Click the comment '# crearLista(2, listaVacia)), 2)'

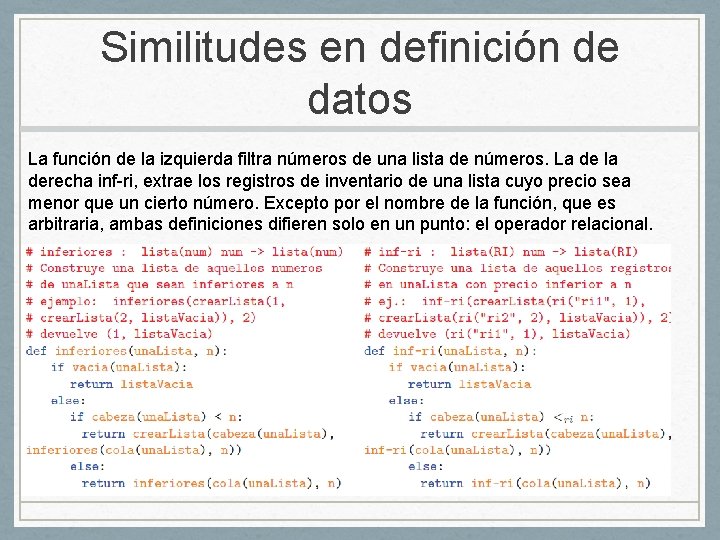tap(141, 318)
